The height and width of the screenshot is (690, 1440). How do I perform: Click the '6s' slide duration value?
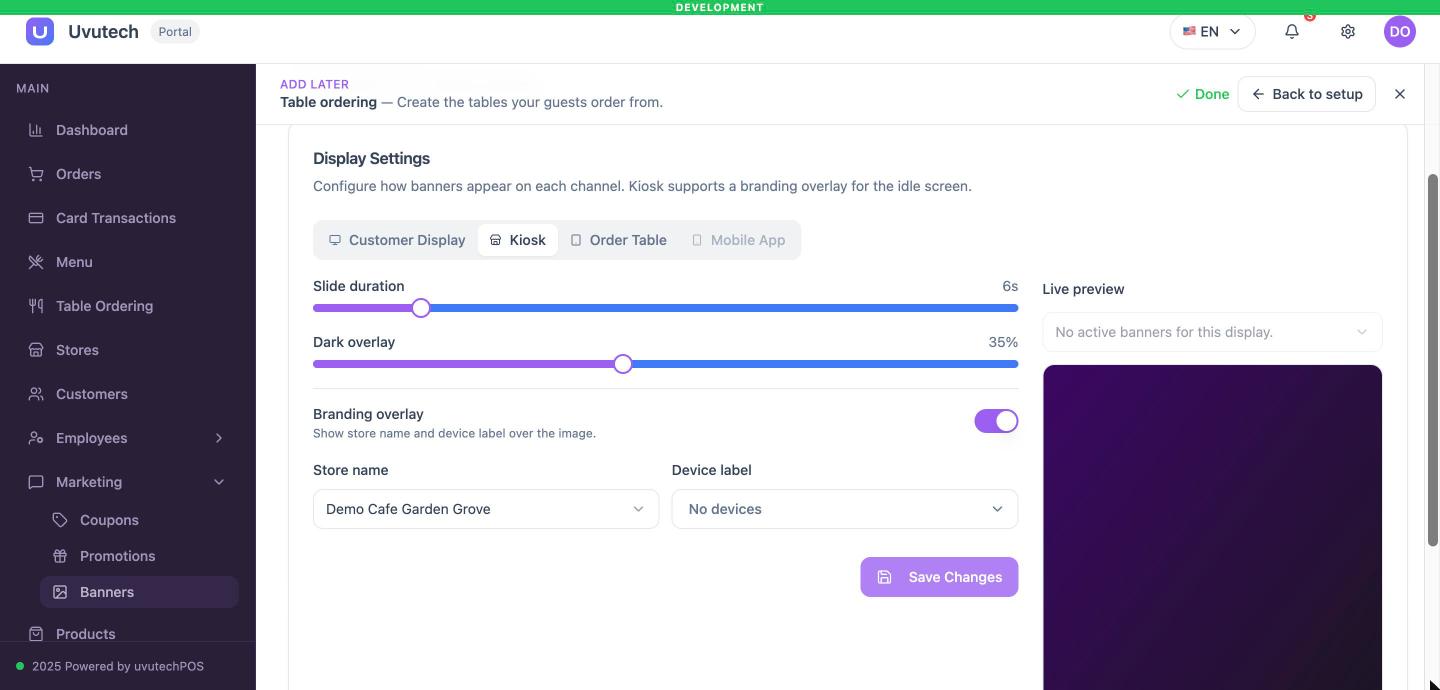coord(1010,286)
